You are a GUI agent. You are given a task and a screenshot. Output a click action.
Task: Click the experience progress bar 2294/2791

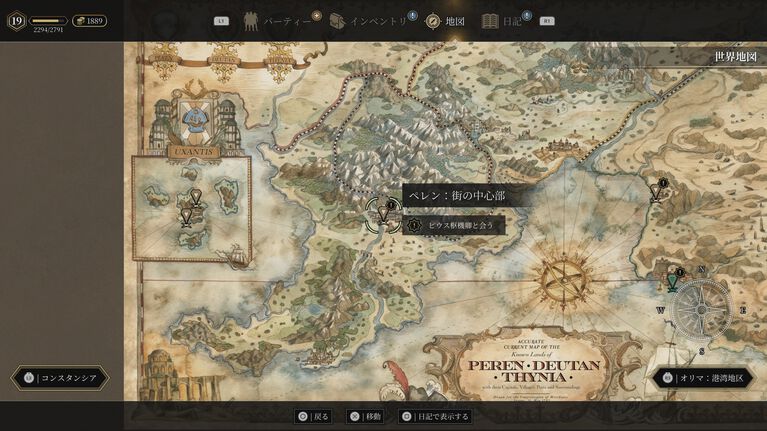48,21
